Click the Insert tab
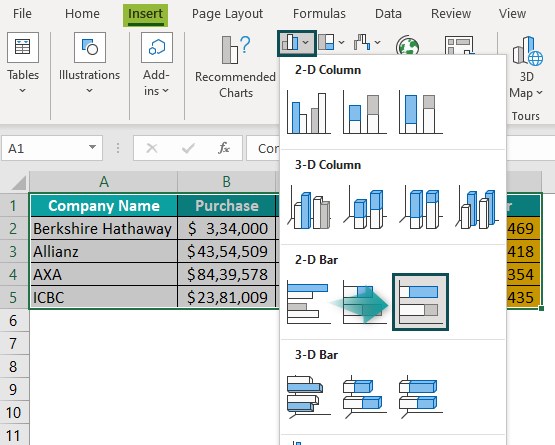The image size is (555, 445). [145, 15]
